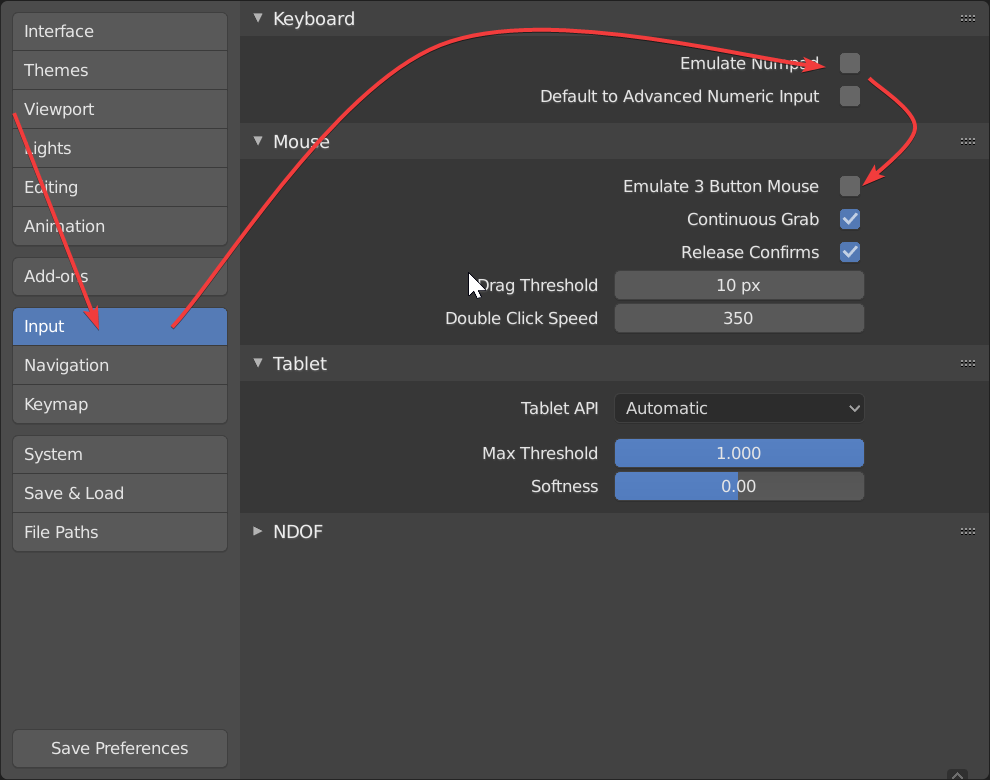This screenshot has height=780, width=990.
Task: Uncheck Release Confirms
Action: (849, 252)
